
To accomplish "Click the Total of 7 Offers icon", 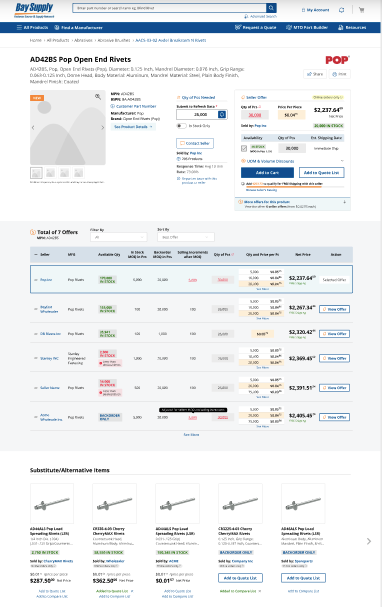I will [33, 232].
